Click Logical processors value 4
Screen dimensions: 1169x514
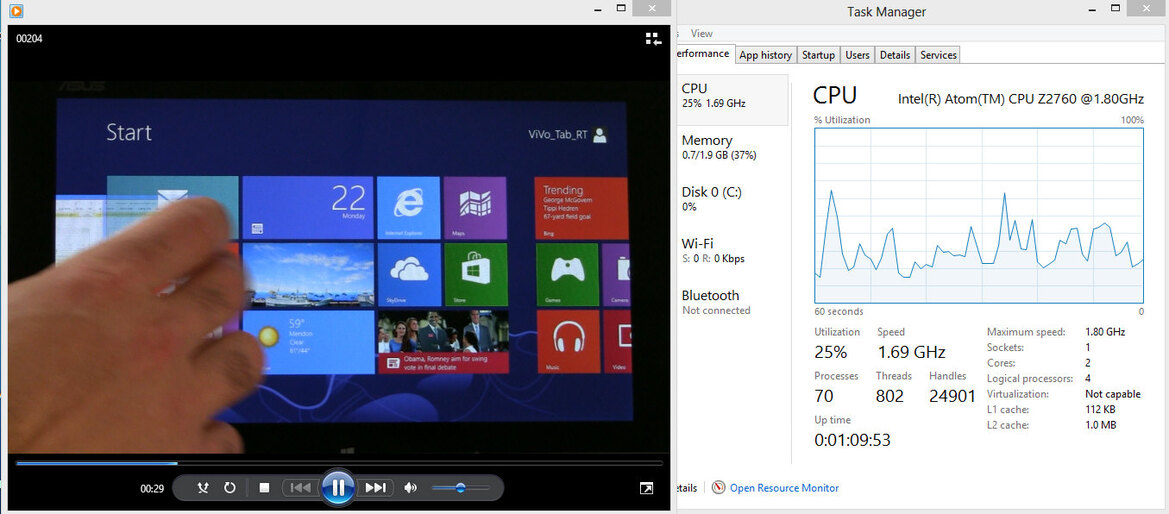point(1088,378)
